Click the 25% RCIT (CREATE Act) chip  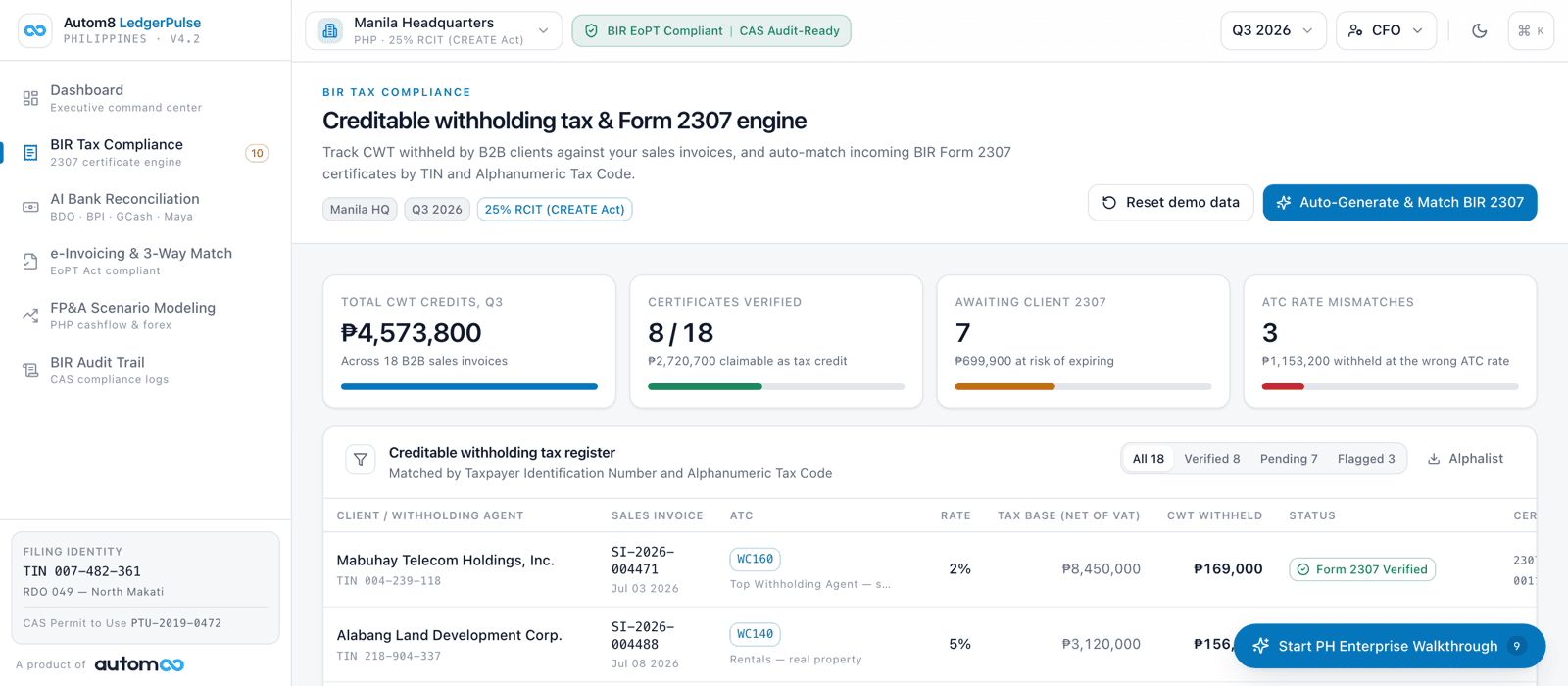coord(555,210)
